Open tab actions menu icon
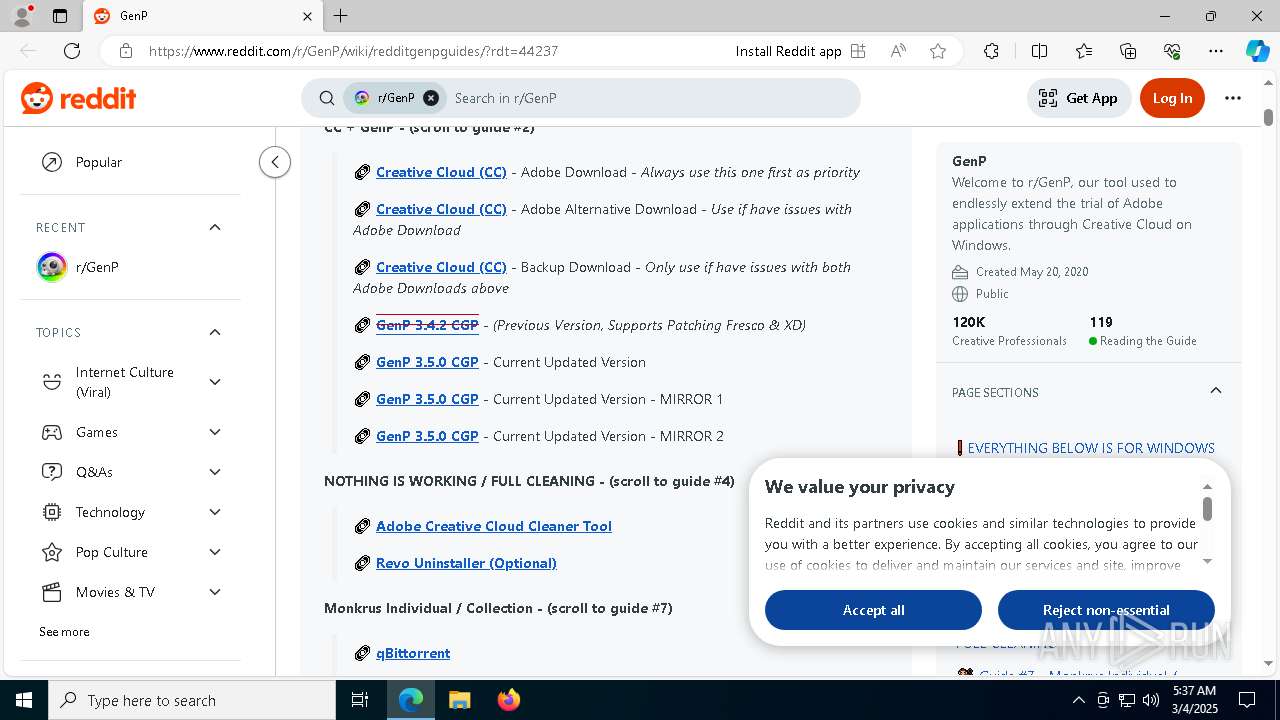The width and height of the screenshot is (1280, 720). coord(60,16)
